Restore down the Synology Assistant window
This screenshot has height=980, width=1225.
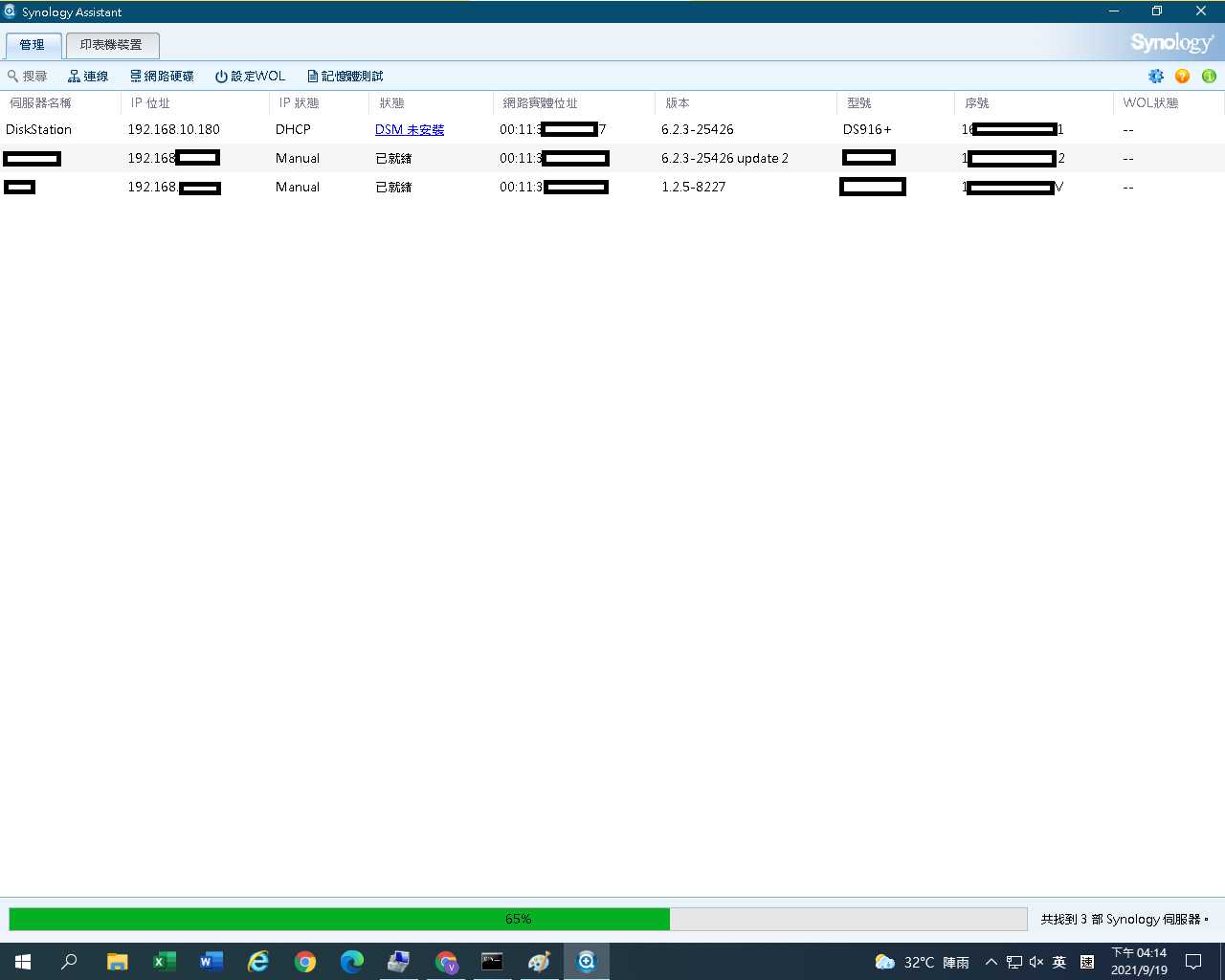click(1157, 11)
